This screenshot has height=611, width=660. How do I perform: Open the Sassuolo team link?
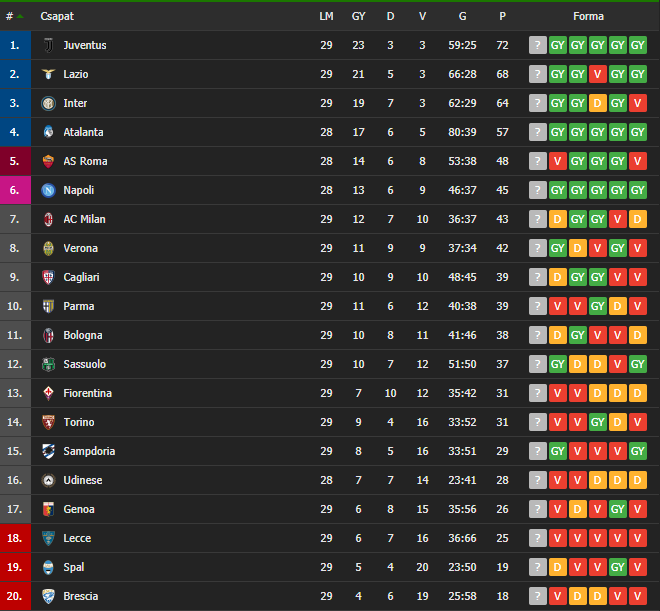coord(84,364)
